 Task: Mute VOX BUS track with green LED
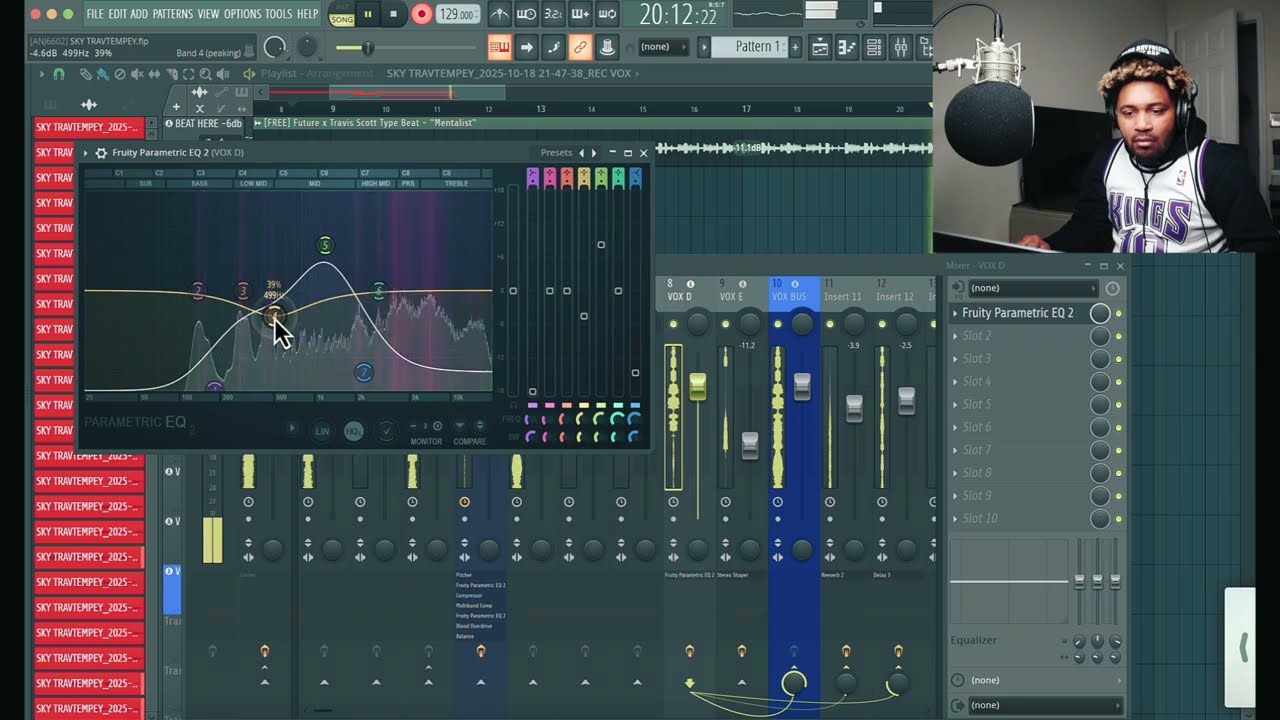(x=778, y=324)
